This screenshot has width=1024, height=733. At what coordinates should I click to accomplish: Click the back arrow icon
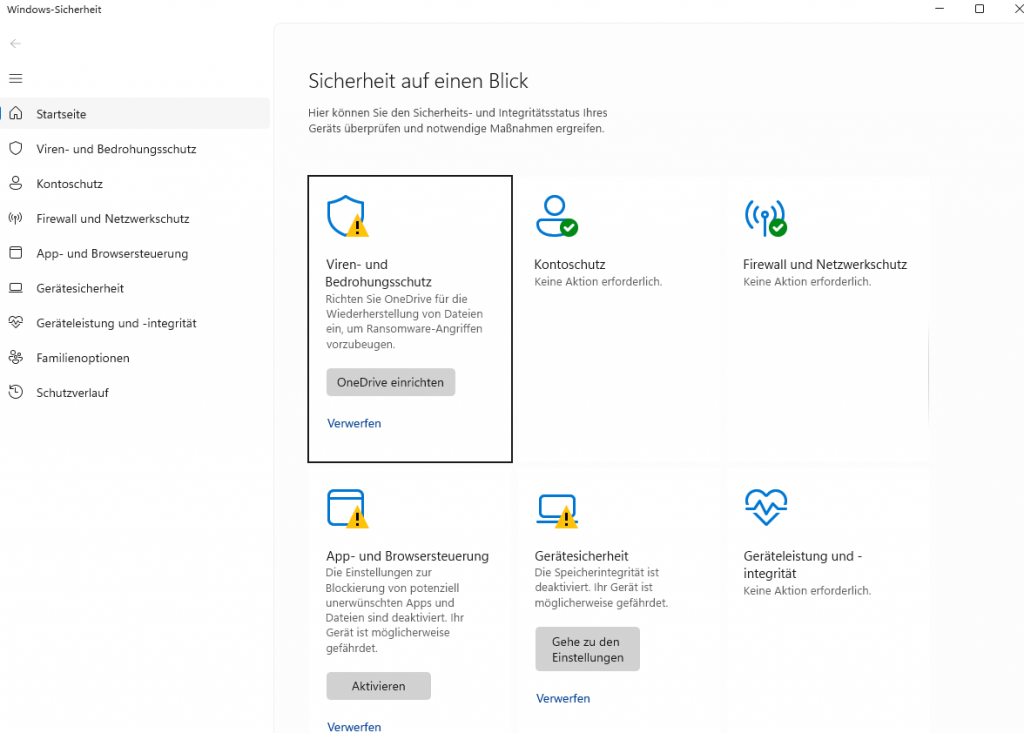[15, 44]
